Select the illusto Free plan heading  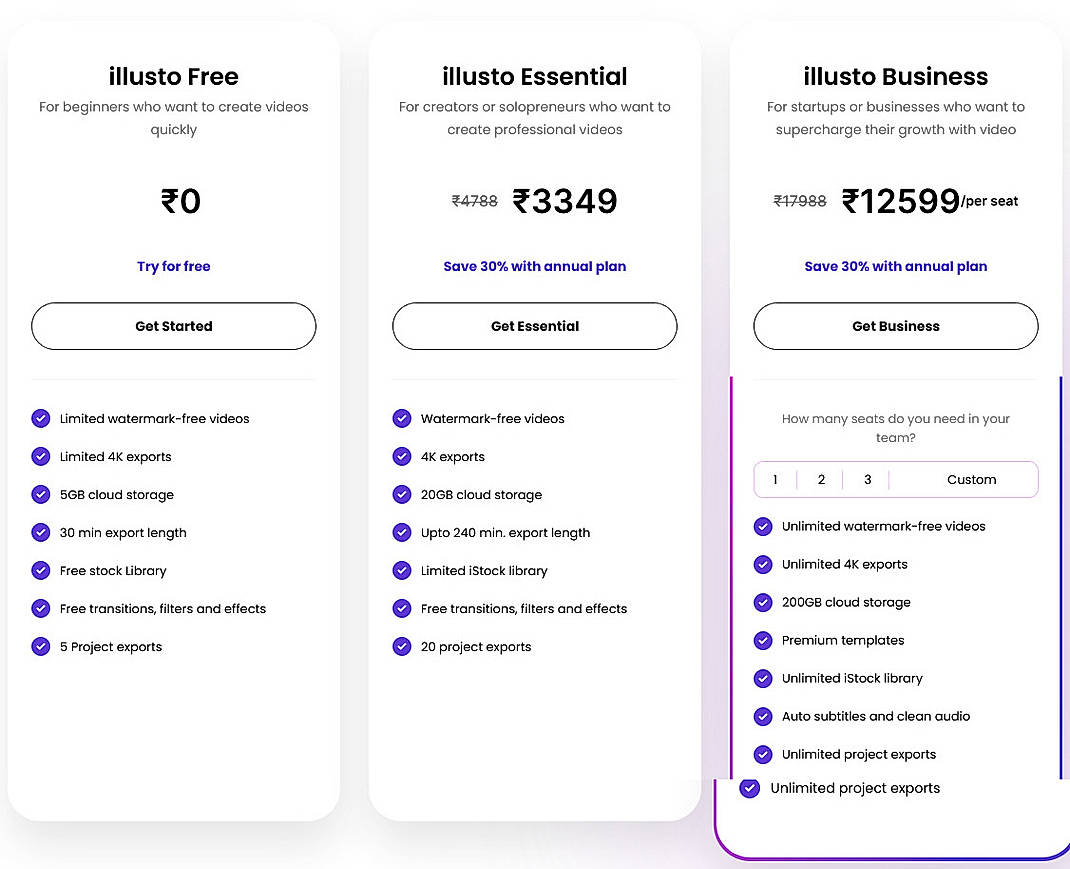point(173,75)
